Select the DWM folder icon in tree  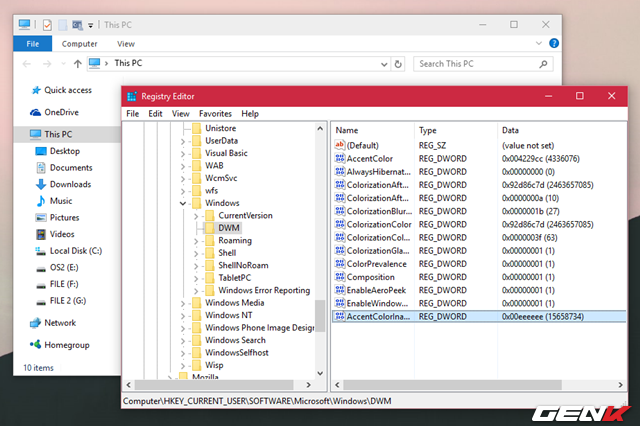[x=208, y=228]
